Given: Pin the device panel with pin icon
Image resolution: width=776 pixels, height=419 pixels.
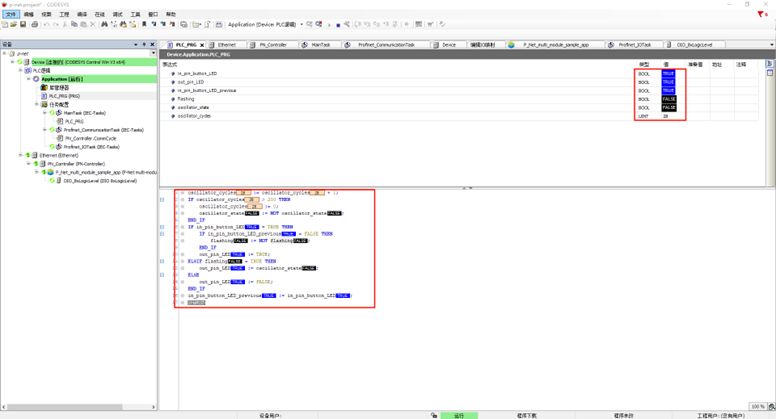Looking at the screenshot, I should click(x=145, y=45).
